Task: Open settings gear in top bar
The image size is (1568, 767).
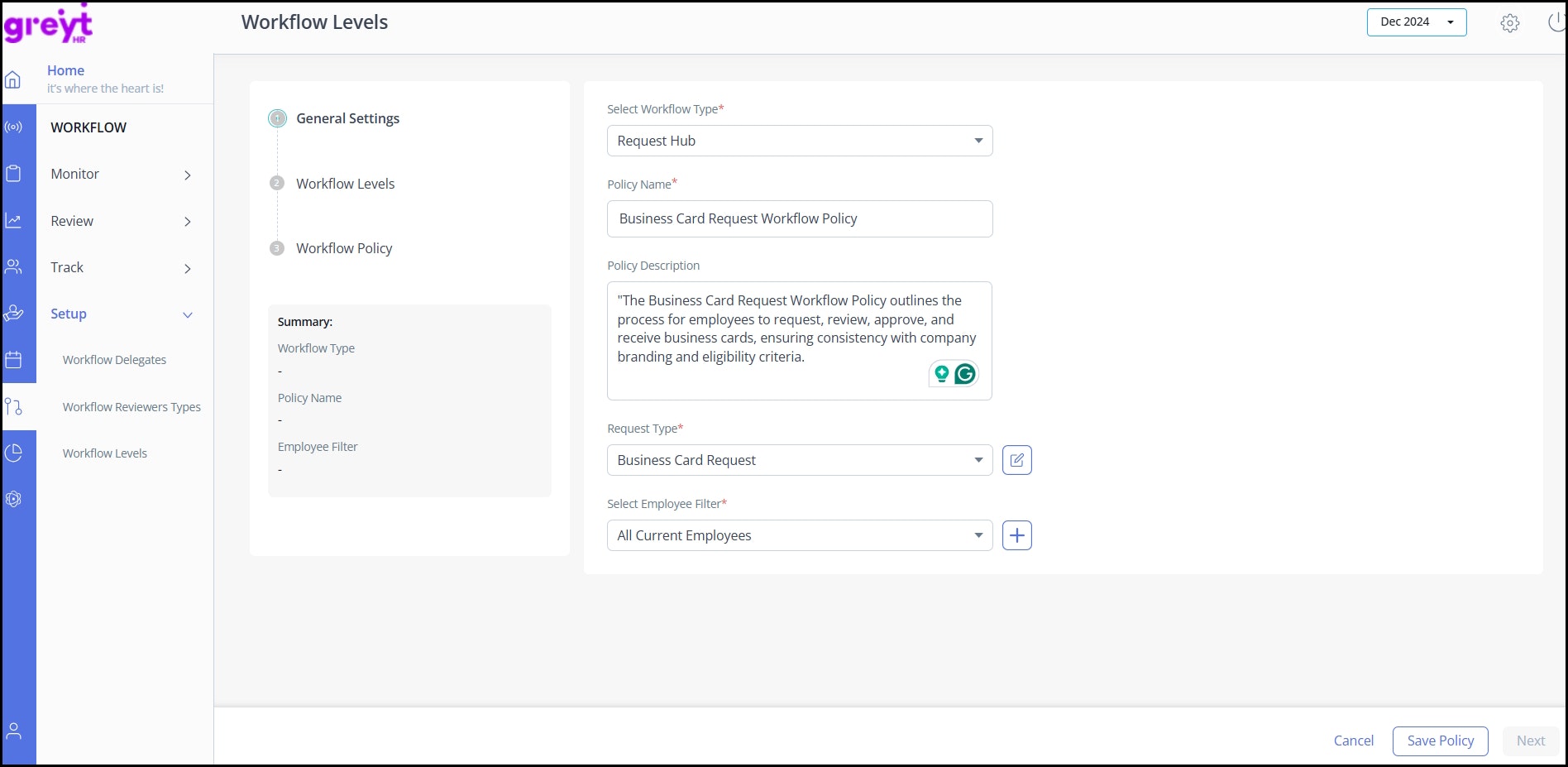Action: pos(1510,23)
